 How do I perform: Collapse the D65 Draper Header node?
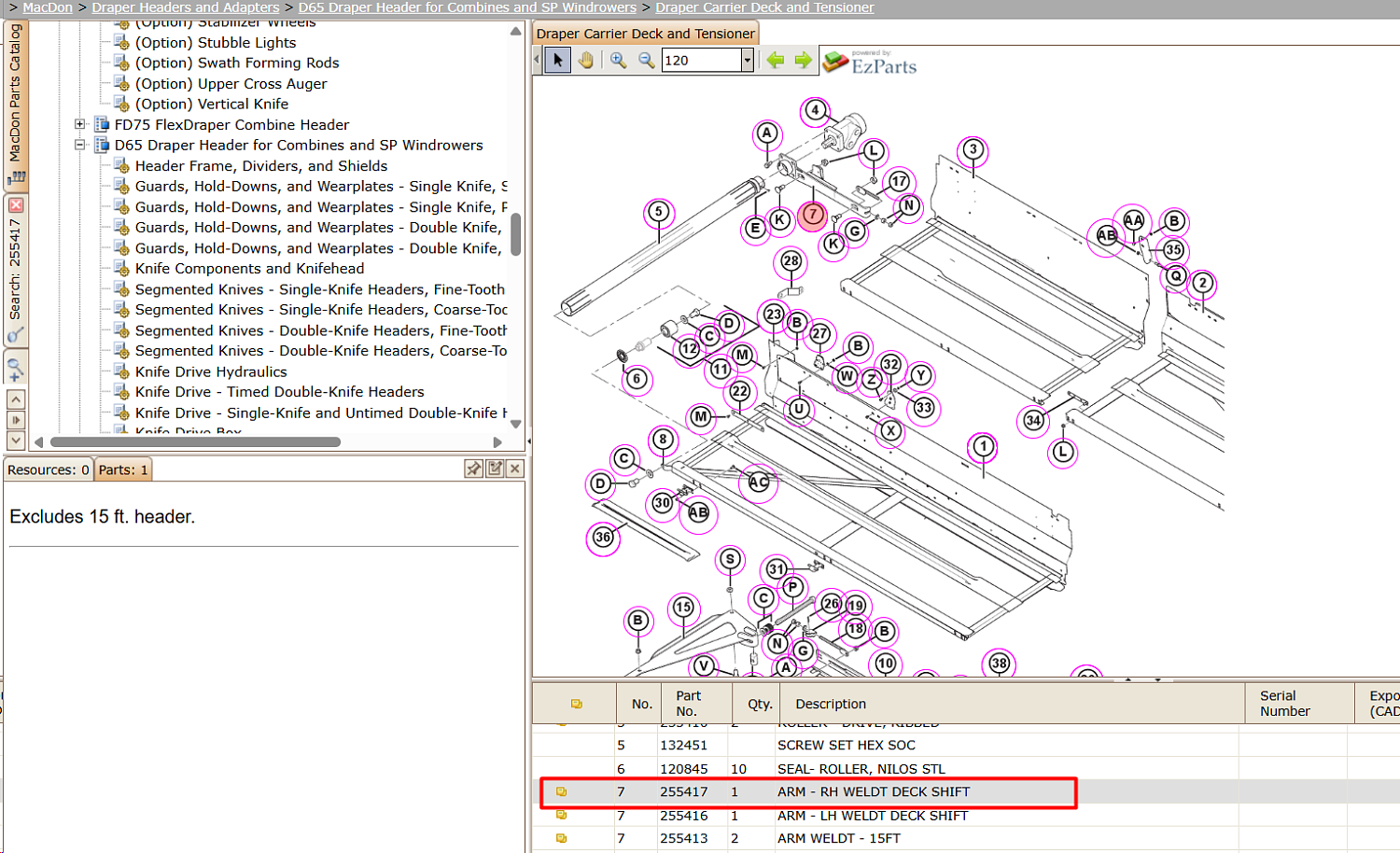[x=80, y=145]
